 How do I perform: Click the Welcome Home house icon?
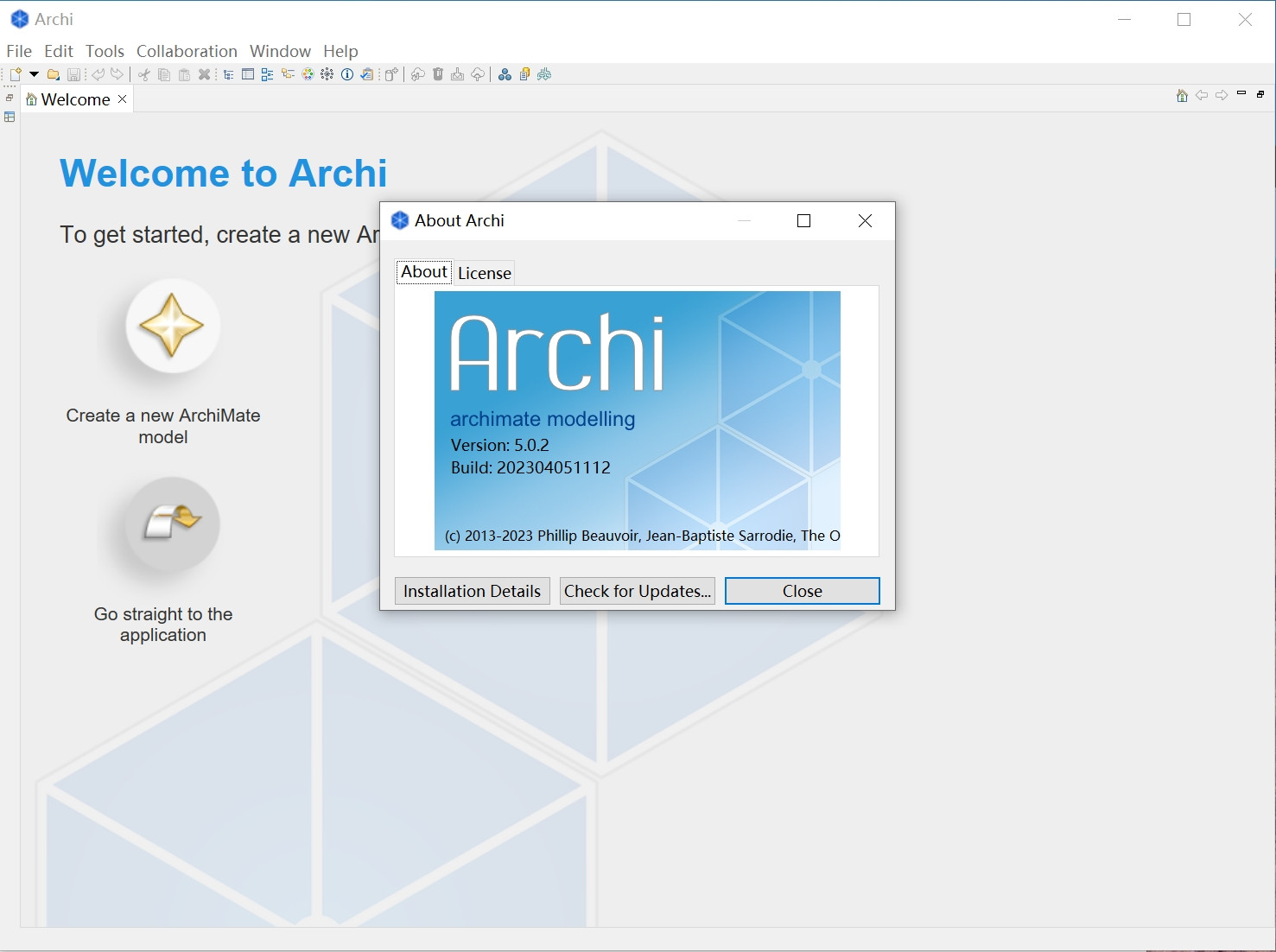point(1182,95)
